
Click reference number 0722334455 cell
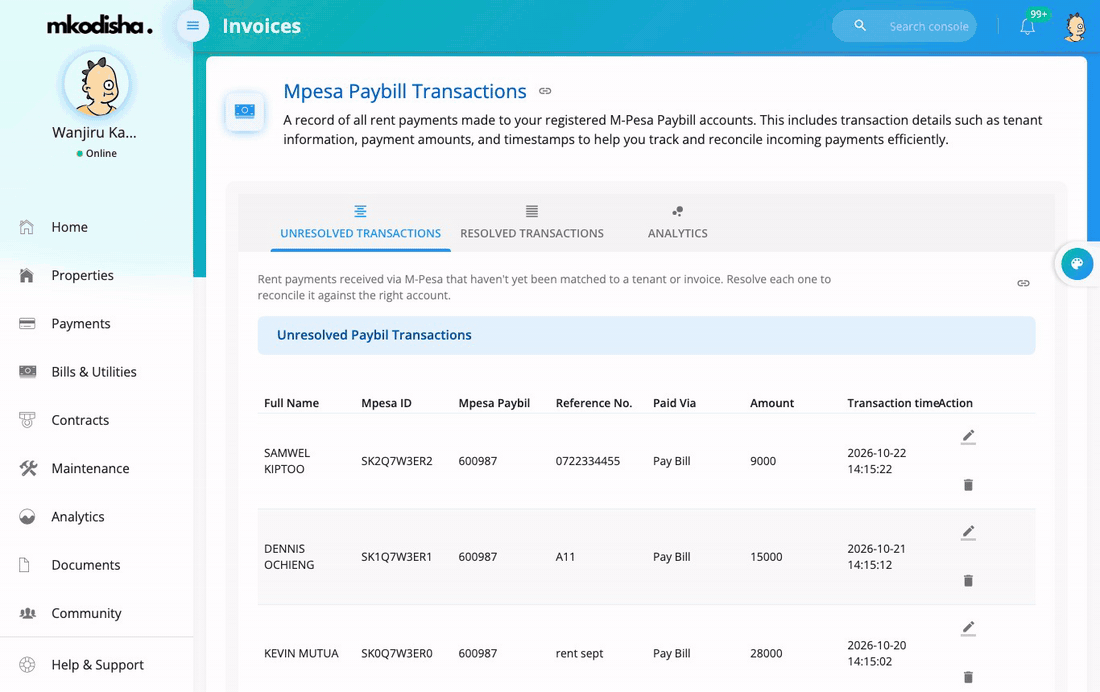588,461
